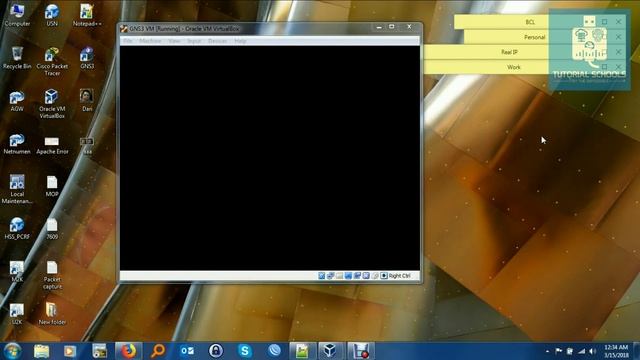The width and height of the screenshot is (640, 360).
Task: Open Skype from the taskbar
Action: pyautogui.click(x=245, y=351)
